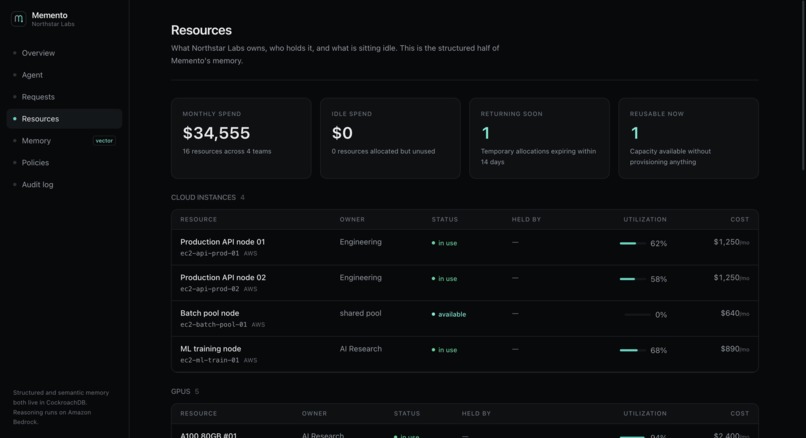The height and width of the screenshot is (438, 806).
Task: Click the page scrollbar
Action: pos(803,85)
